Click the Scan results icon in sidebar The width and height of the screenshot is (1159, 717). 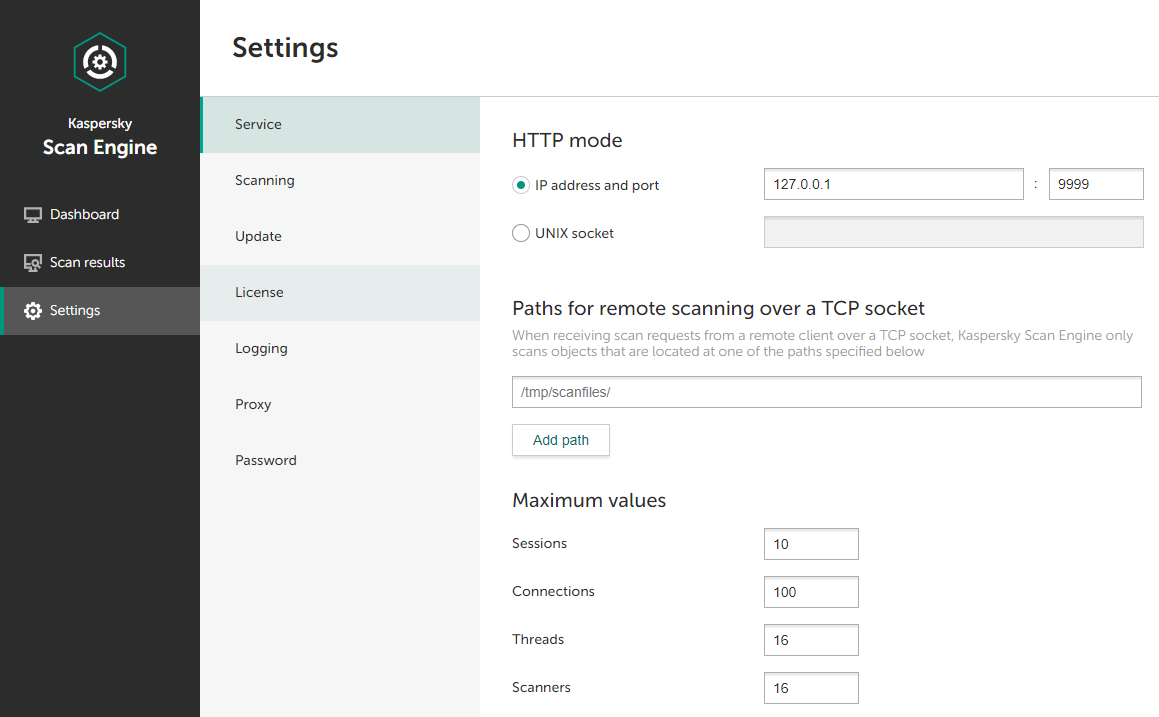tap(32, 261)
